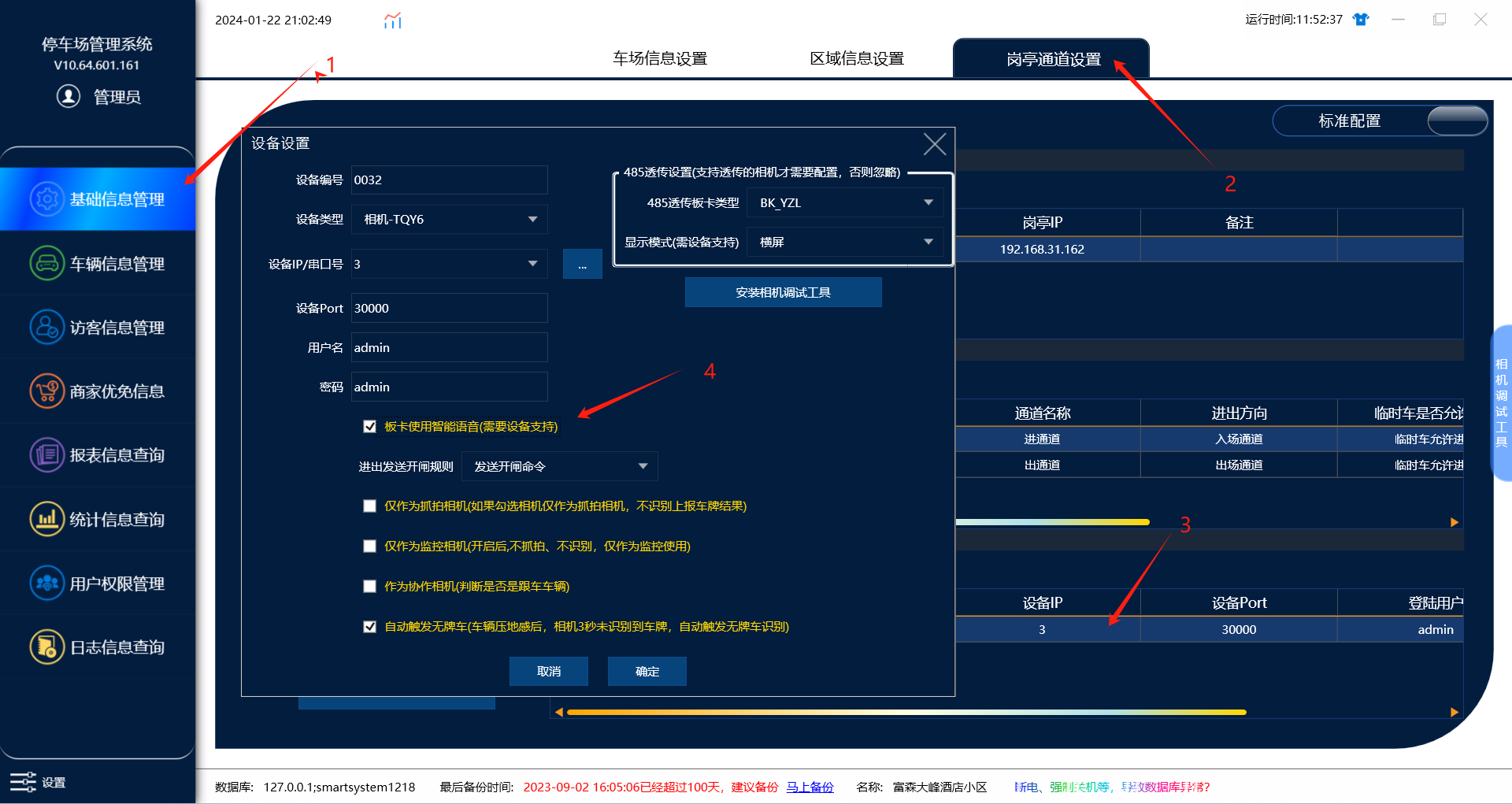Click the left arrow of bottom scrollbar
The width and height of the screenshot is (1512, 804).
[x=558, y=712]
